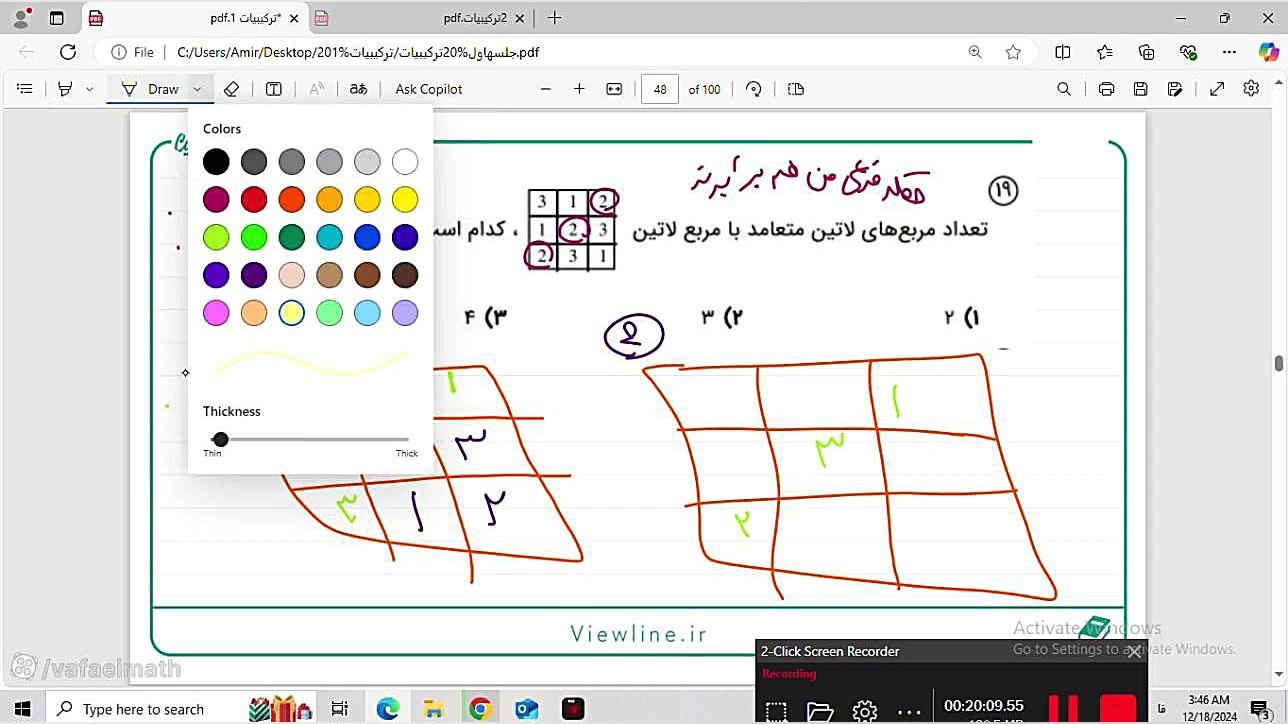
Task: Zoom out the PDF with minus
Action: (x=546, y=89)
